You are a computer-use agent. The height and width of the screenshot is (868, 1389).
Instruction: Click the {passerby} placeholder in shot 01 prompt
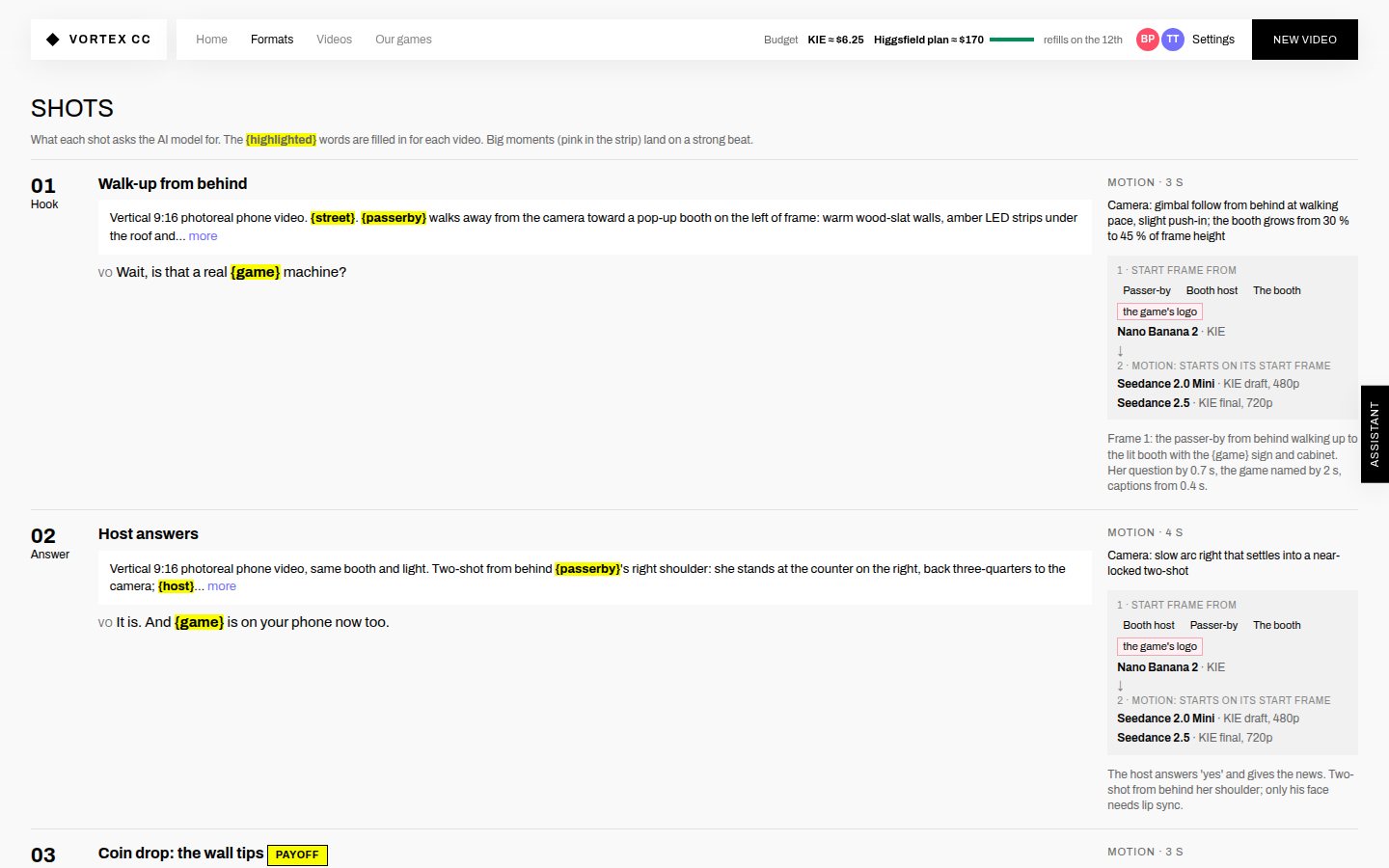click(x=394, y=218)
